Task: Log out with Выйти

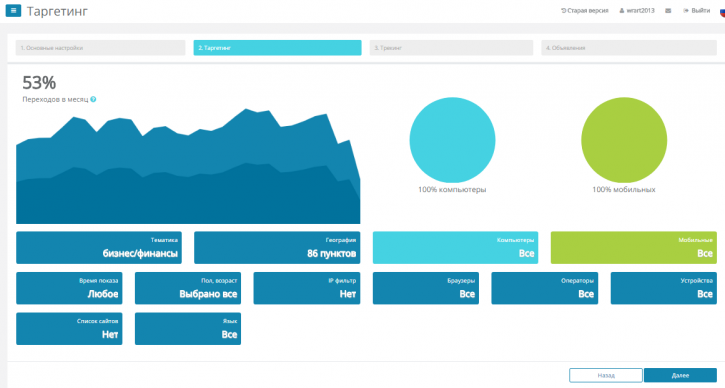Action: 697,11
